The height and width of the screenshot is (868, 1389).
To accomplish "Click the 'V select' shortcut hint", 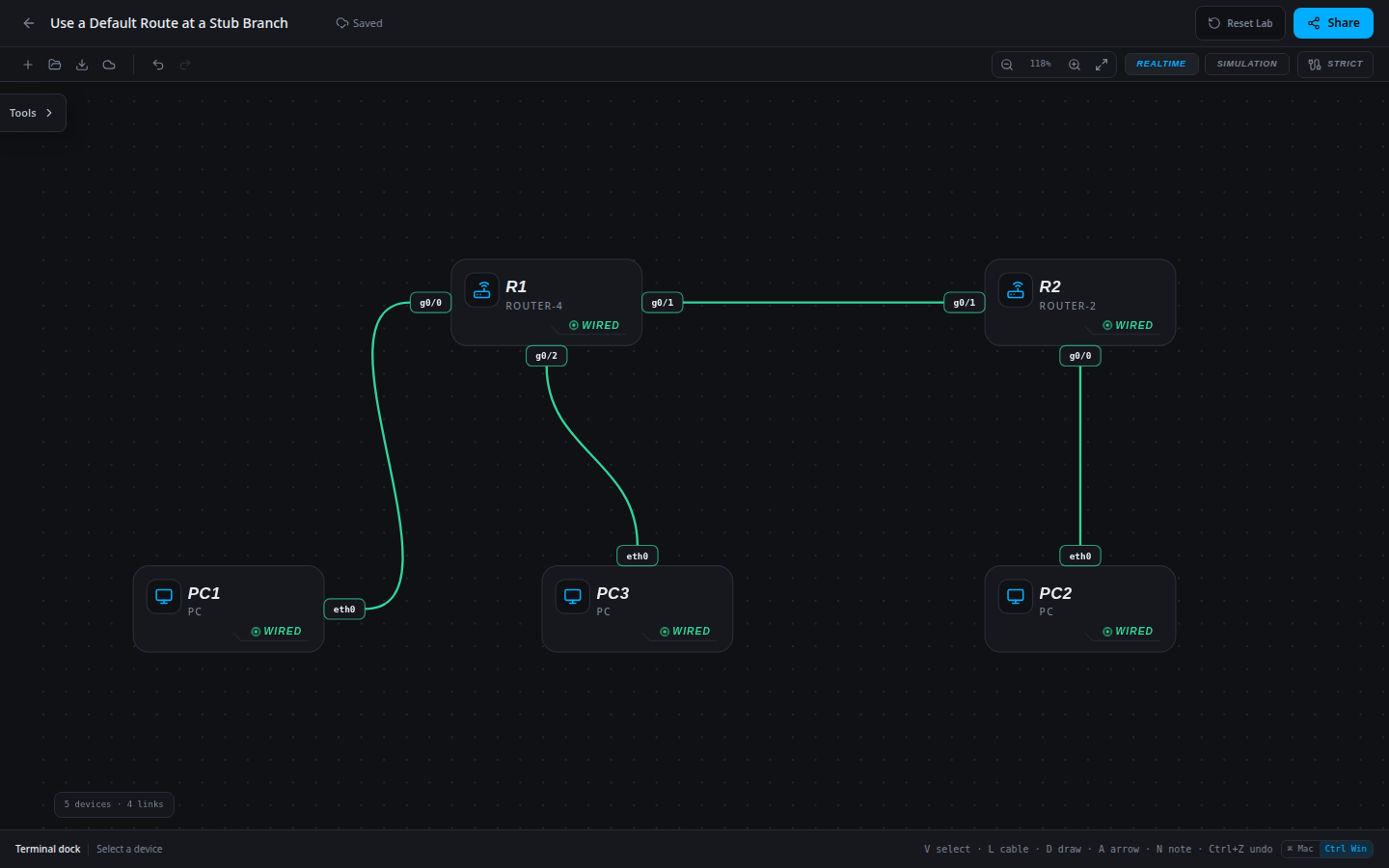I will click(947, 849).
